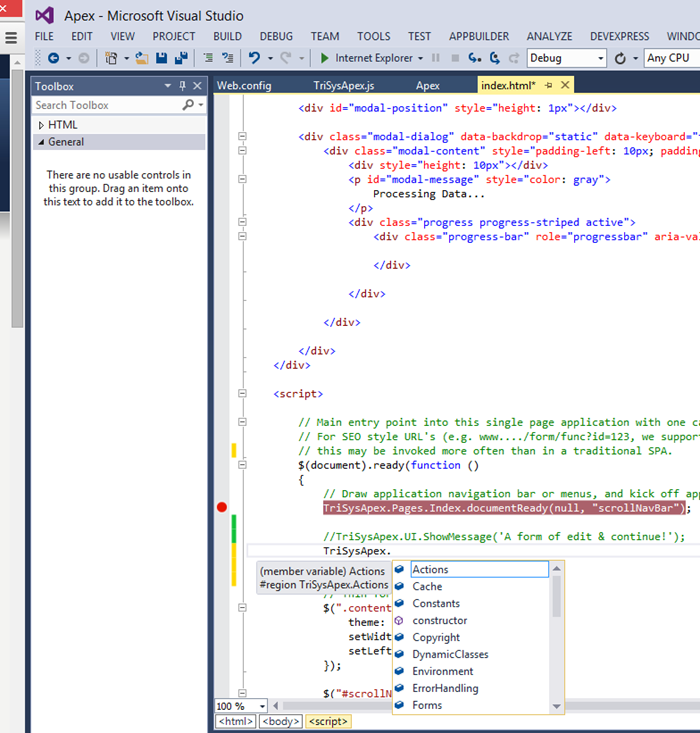Click the Step Out debug icon

pyautogui.click(x=514, y=58)
